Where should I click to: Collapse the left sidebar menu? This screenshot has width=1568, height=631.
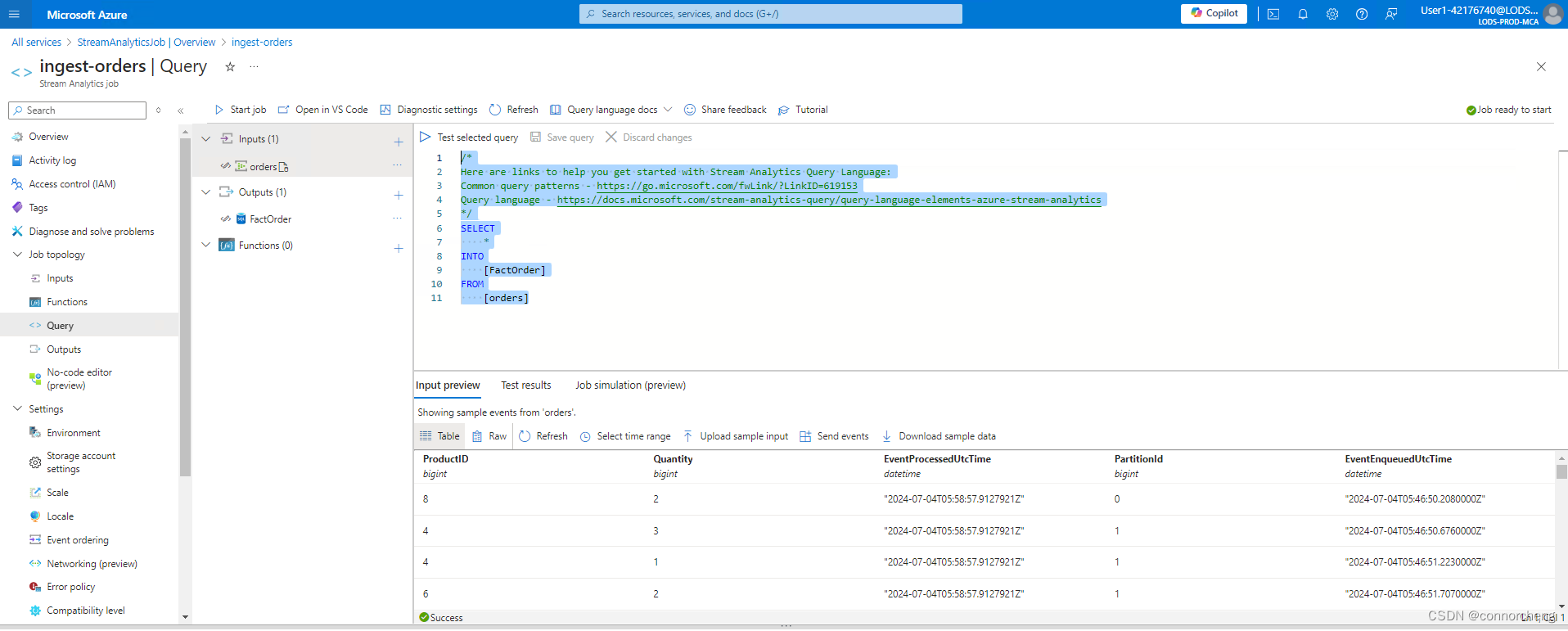click(181, 110)
